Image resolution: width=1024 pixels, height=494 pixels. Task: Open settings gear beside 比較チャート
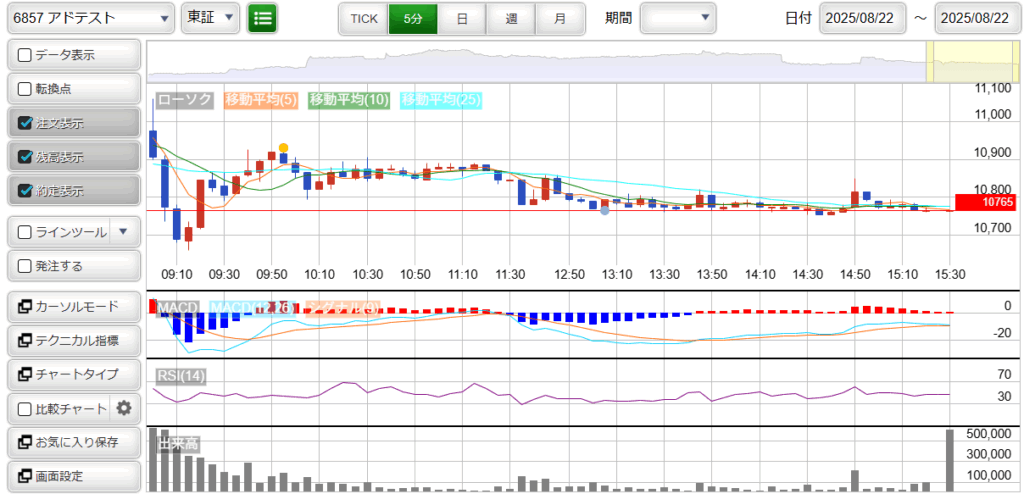tap(124, 409)
